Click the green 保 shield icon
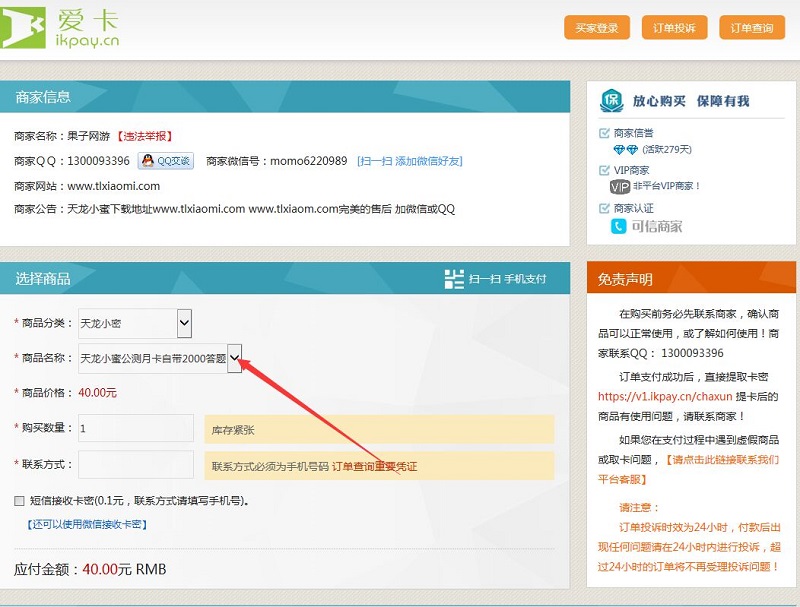The width and height of the screenshot is (800, 607). click(611, 101)
